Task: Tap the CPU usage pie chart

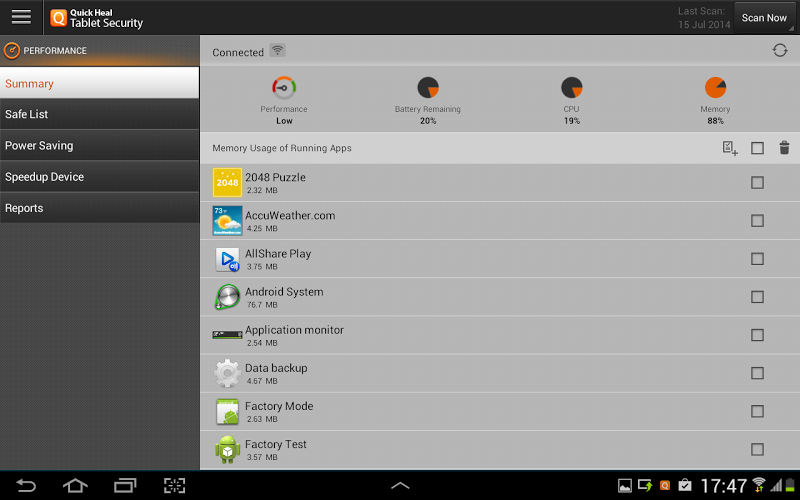Action: 571,88
